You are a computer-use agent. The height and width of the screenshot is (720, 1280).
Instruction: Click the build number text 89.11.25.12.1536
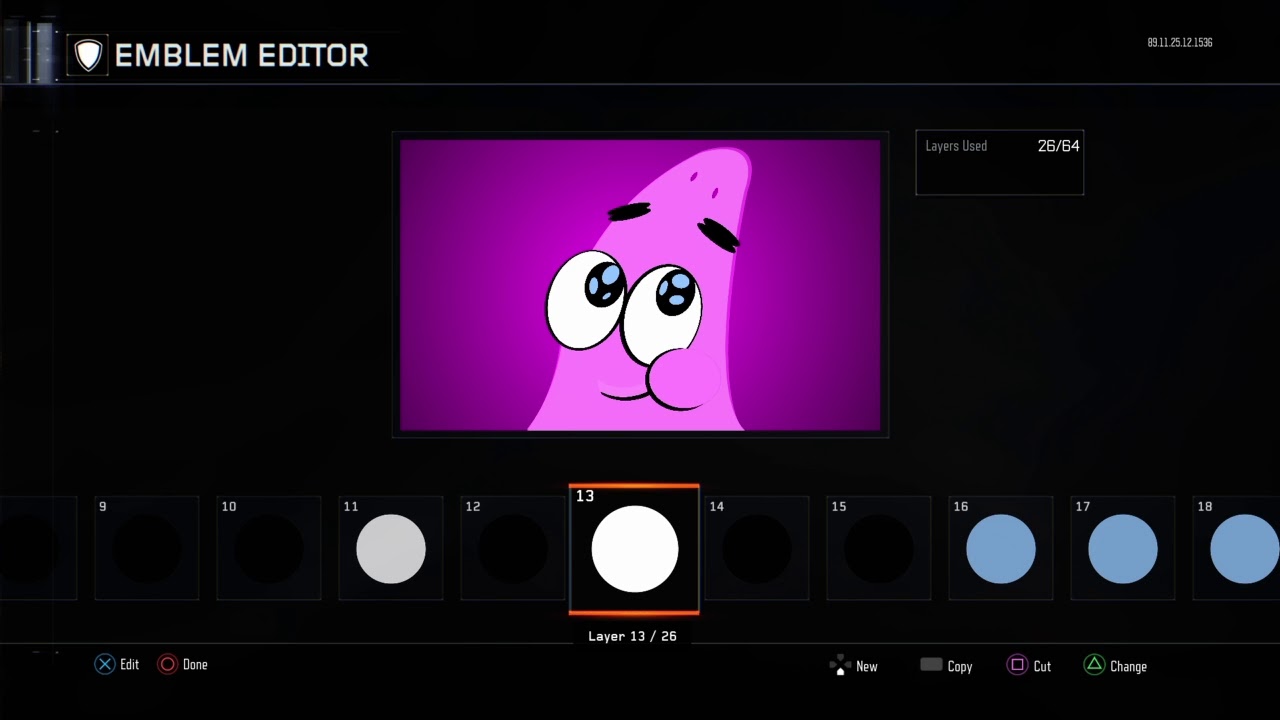coord(1180,43)
